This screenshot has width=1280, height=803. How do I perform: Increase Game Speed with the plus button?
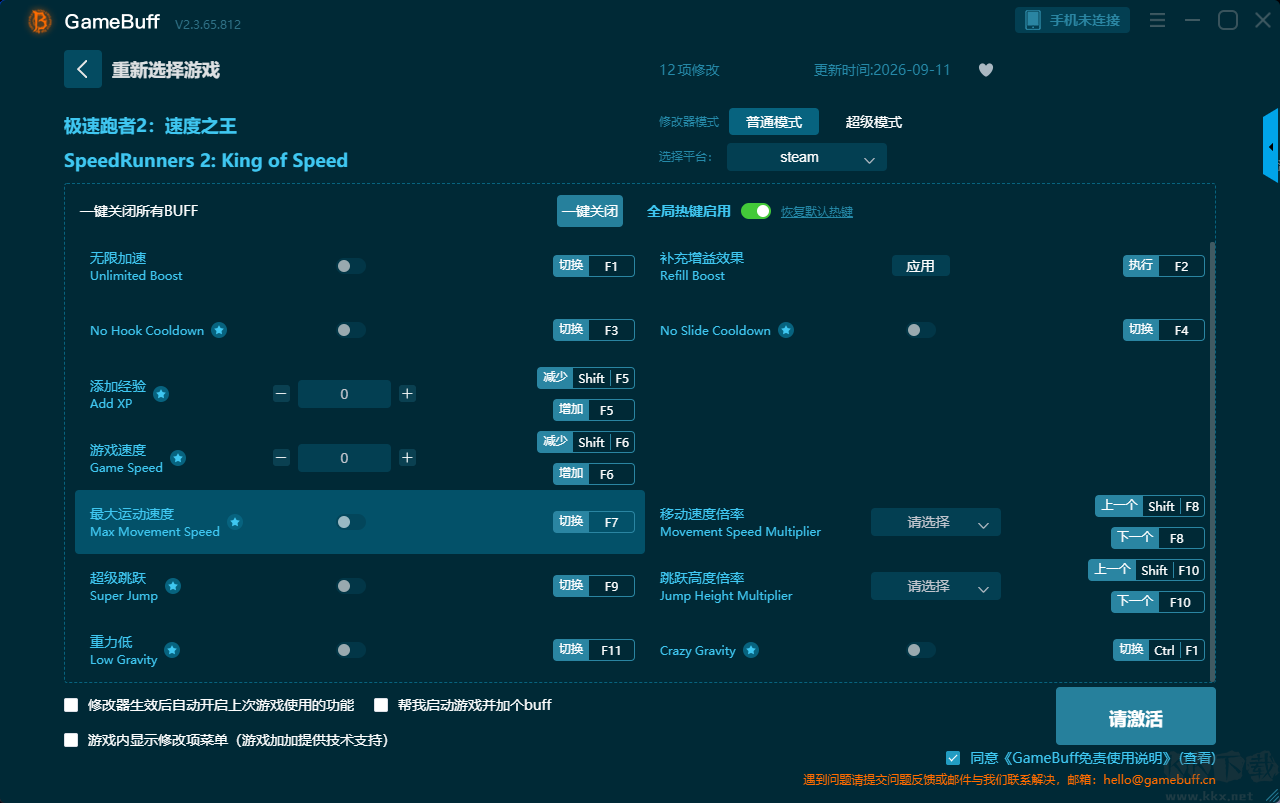click(x=407, y=458)
